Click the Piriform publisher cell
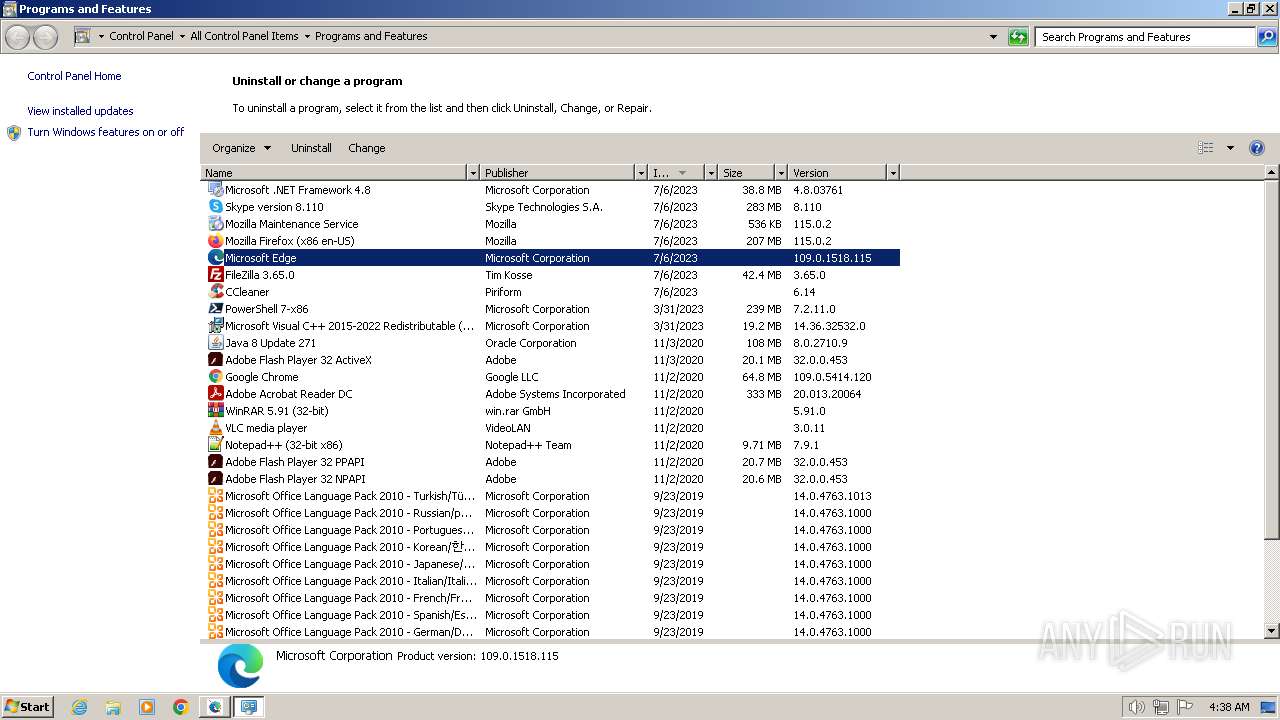This screenshot has width=1280, height=720. click(x=503, y=292)
